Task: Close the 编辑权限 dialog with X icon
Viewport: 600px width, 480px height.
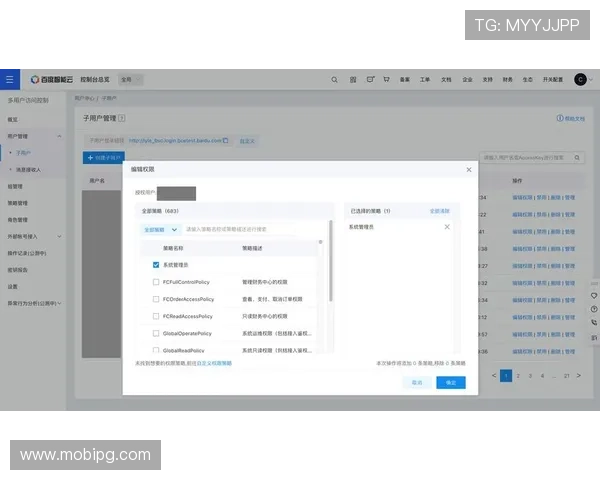Action: (x=468, y=170)
